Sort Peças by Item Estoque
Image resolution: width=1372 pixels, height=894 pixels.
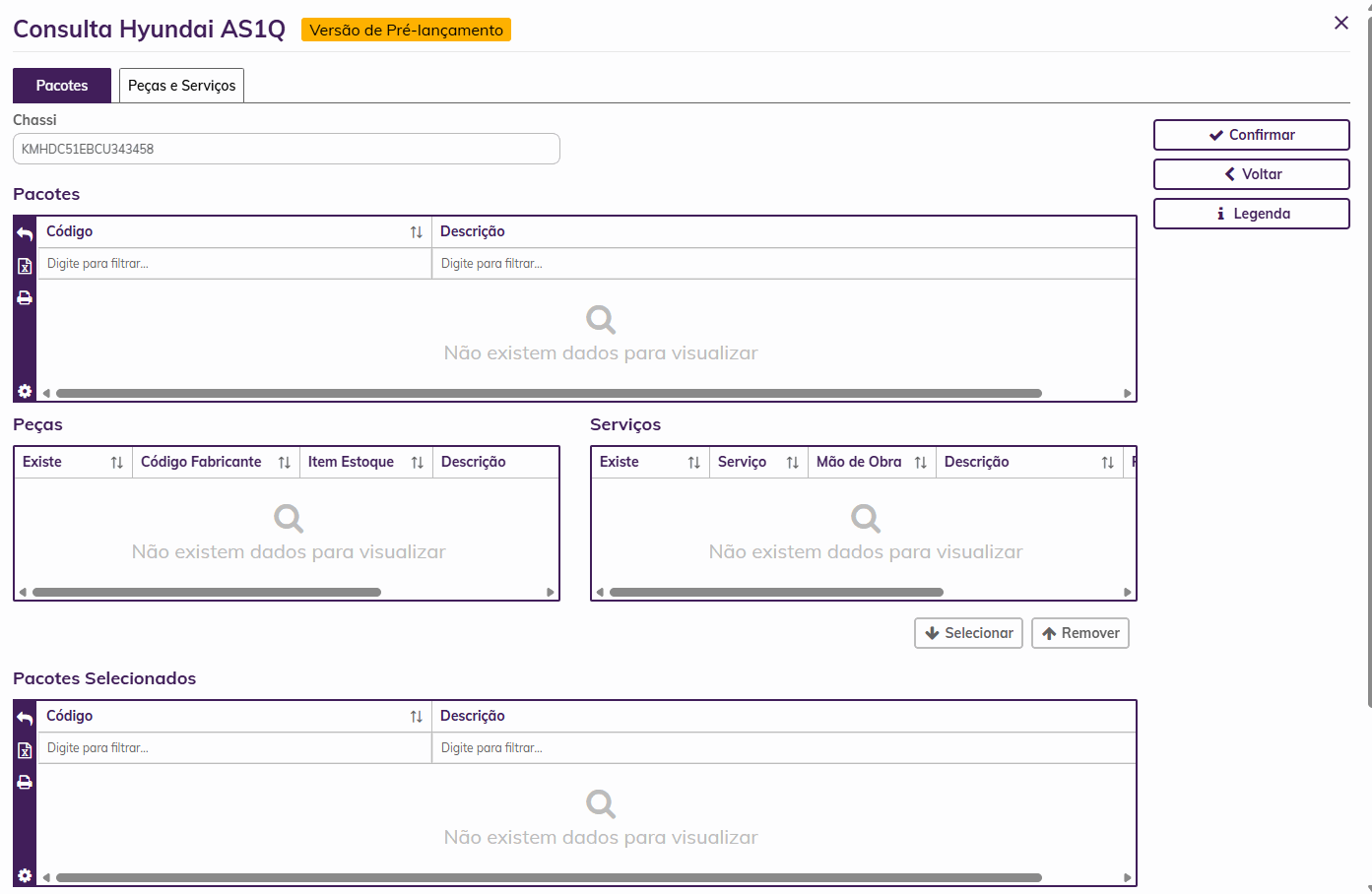418,463
